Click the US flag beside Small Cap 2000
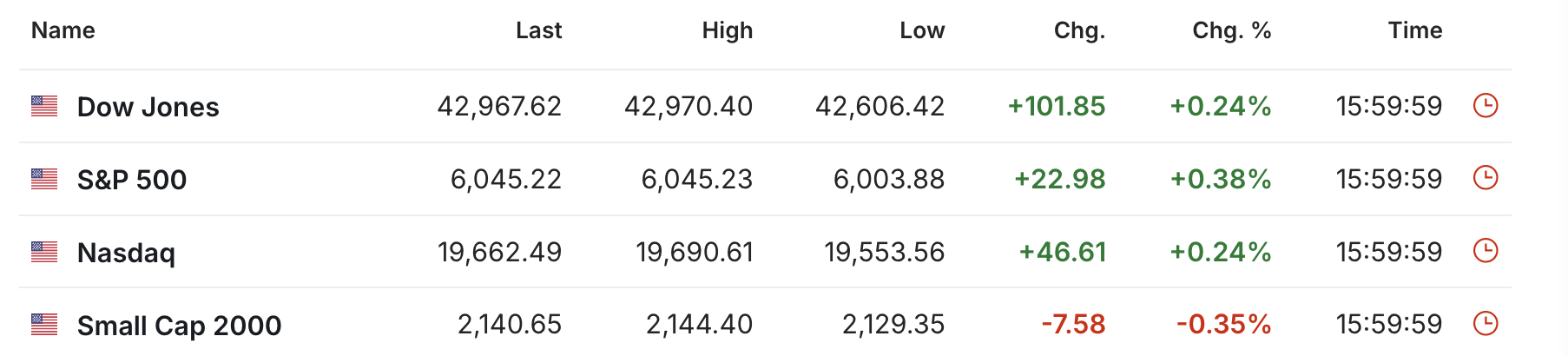 tap(44, 325)
